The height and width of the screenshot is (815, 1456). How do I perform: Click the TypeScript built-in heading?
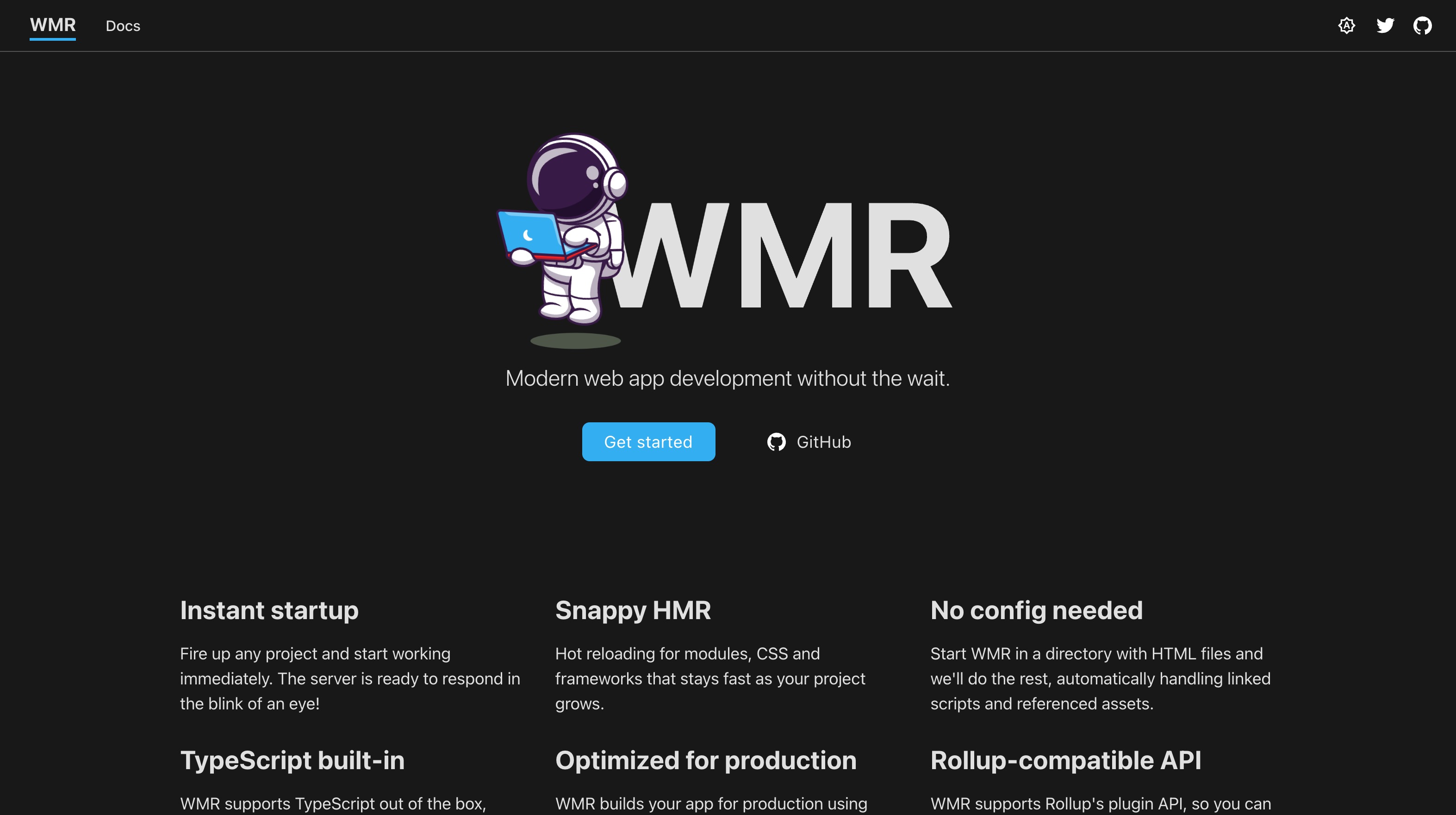(292, 760)
